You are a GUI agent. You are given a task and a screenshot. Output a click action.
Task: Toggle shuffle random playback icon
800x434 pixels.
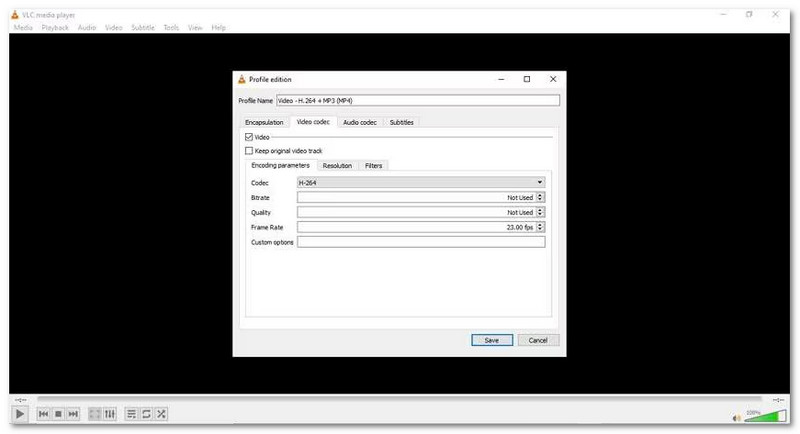point(161,414)
